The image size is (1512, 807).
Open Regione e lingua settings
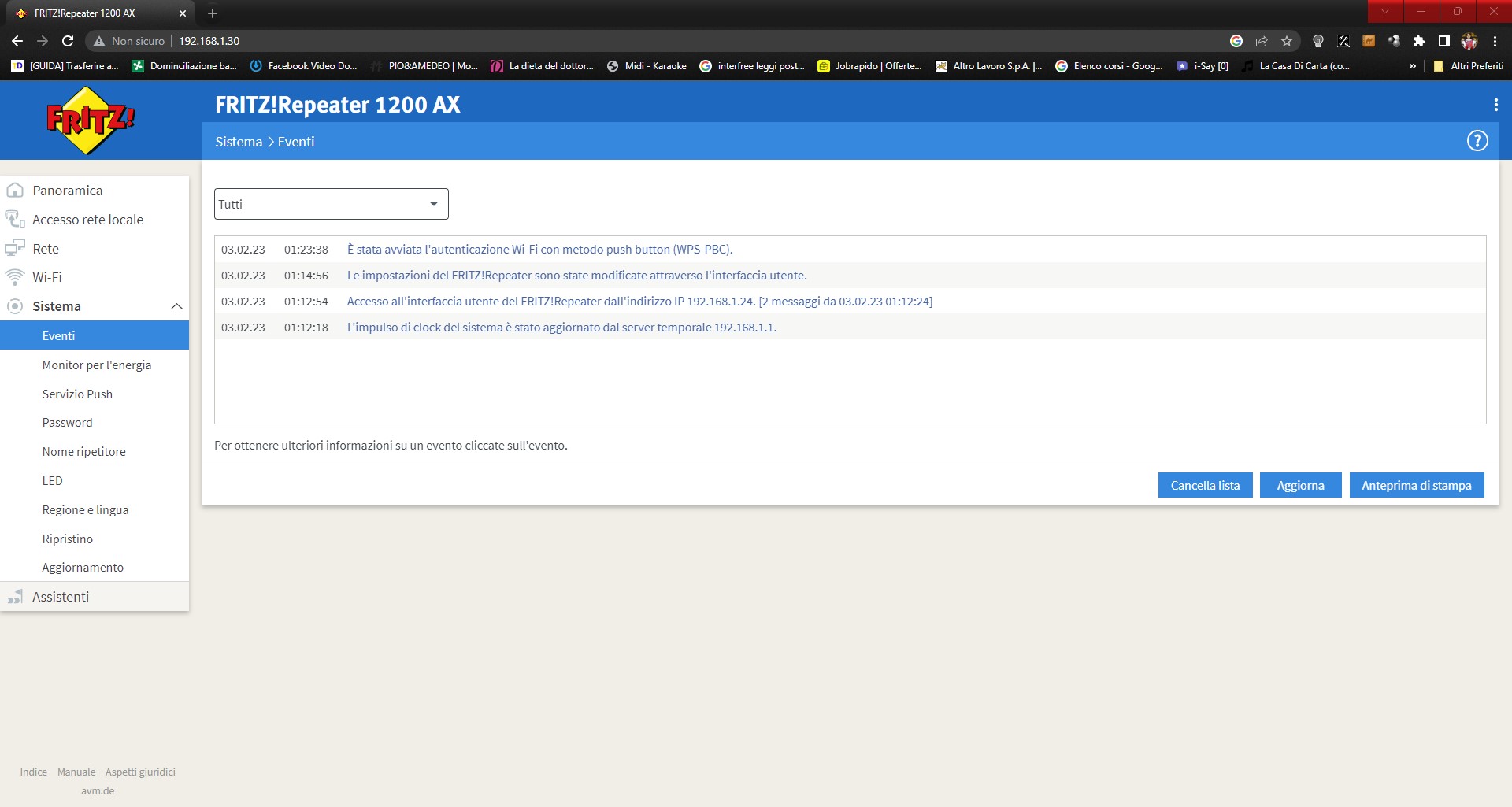tap(86, 510)
